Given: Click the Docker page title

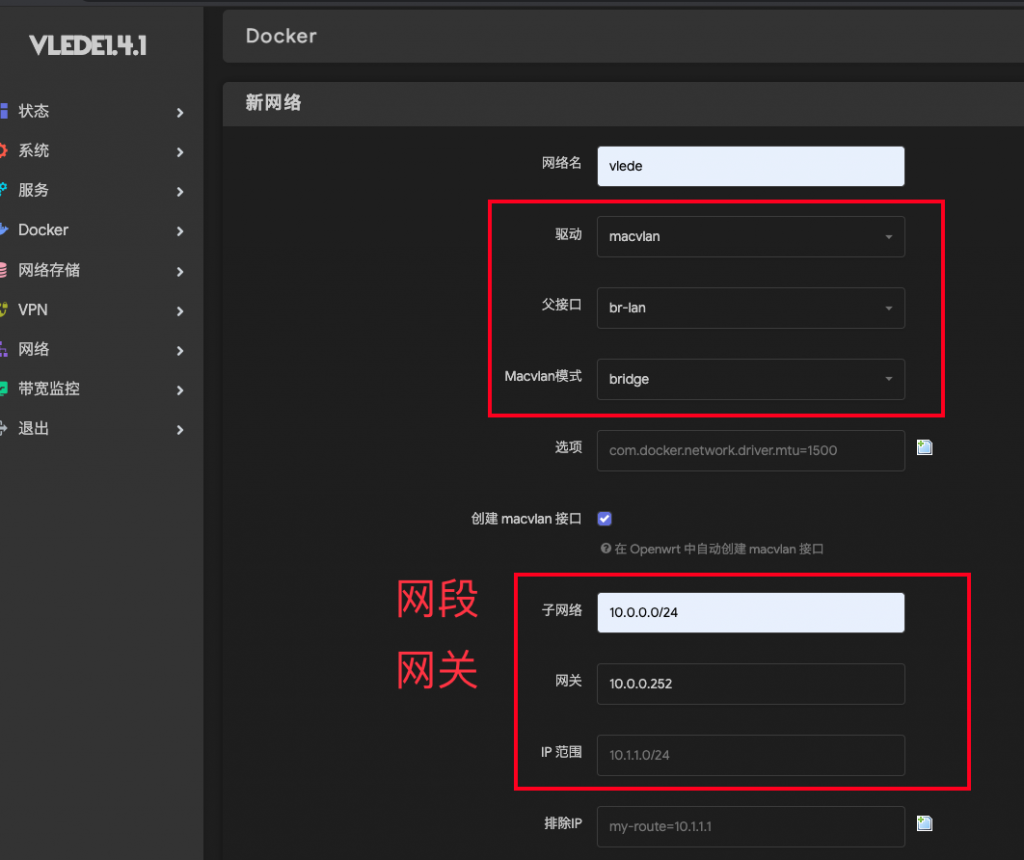Looking at the screenshot, I should tap(281, 36).
